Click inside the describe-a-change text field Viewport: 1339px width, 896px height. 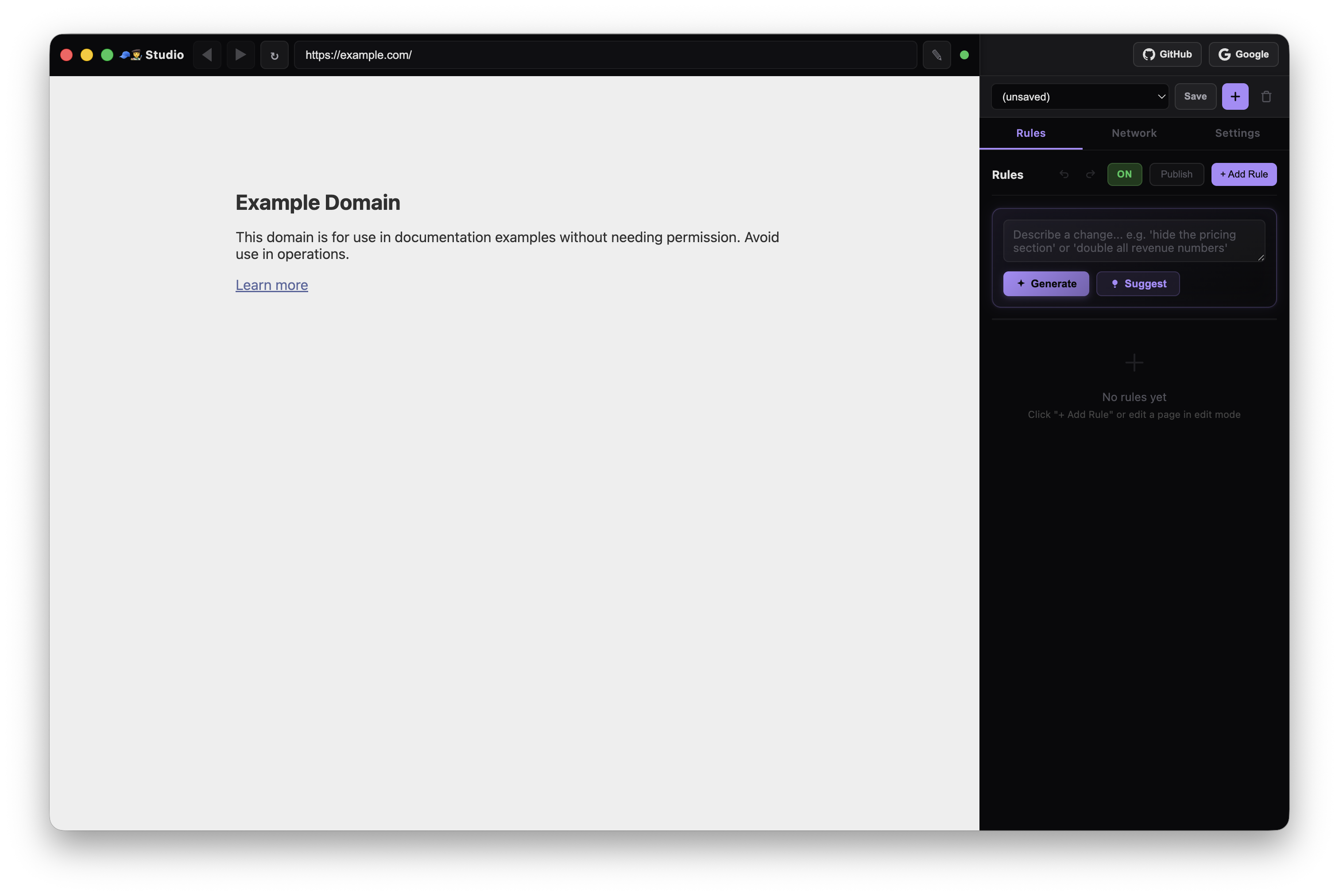pyautogui.click(x=1134, y=240)
